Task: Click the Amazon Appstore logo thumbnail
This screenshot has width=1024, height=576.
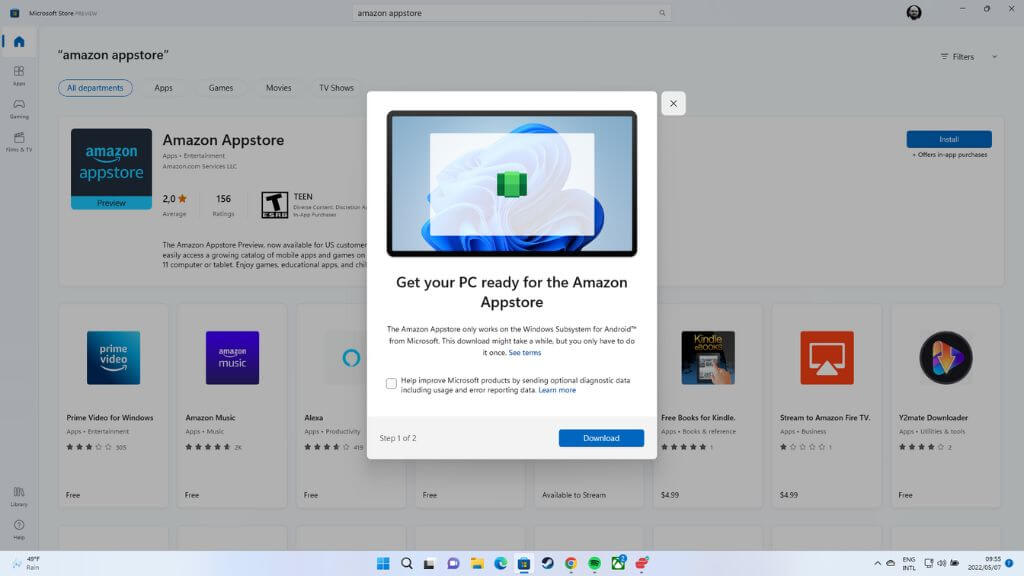Action: tap(112, 168)
